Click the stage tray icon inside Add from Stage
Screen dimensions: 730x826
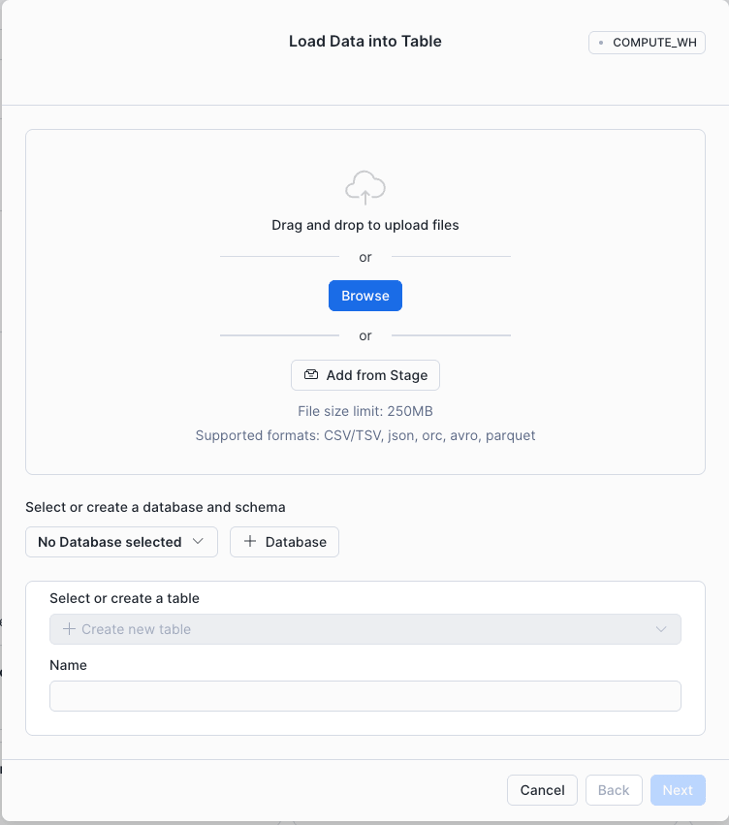point(311,375)
